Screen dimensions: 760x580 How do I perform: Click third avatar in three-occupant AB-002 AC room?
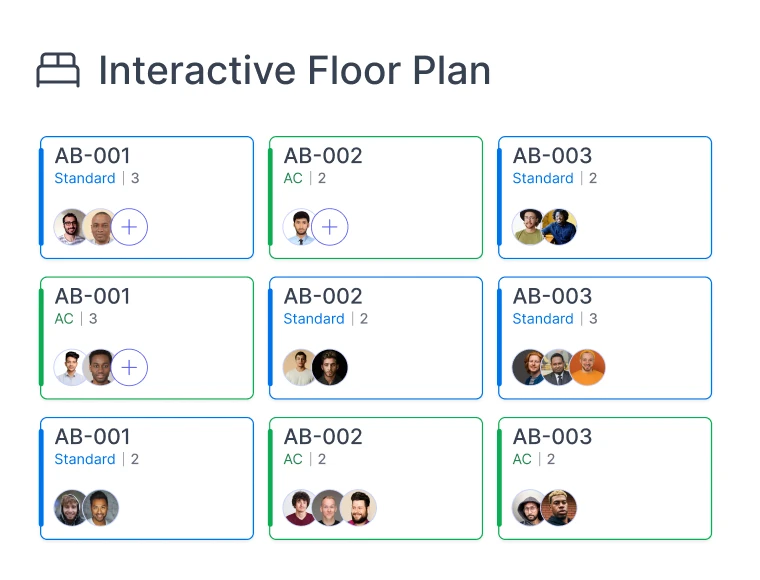coord(358,508)
